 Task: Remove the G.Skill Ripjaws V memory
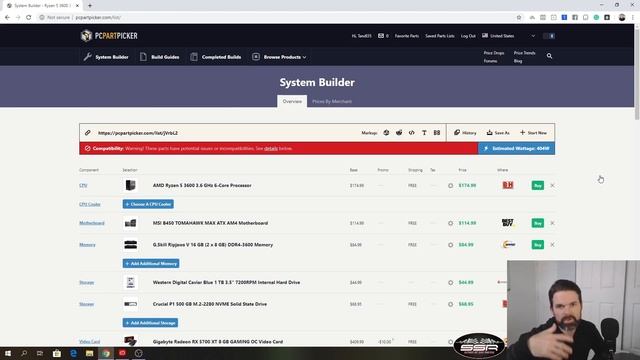click(552, 245)
